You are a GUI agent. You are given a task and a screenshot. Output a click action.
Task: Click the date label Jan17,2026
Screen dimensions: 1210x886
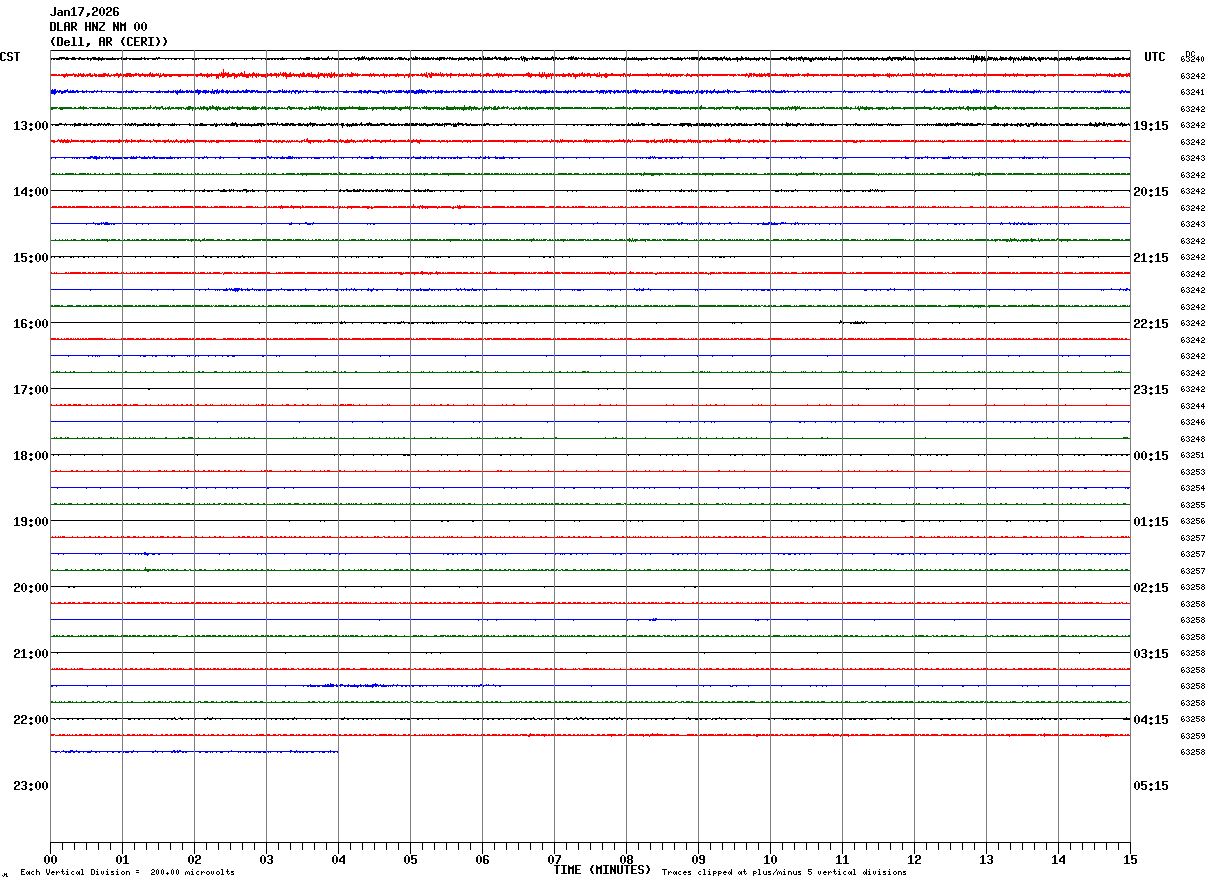[84, 12]
